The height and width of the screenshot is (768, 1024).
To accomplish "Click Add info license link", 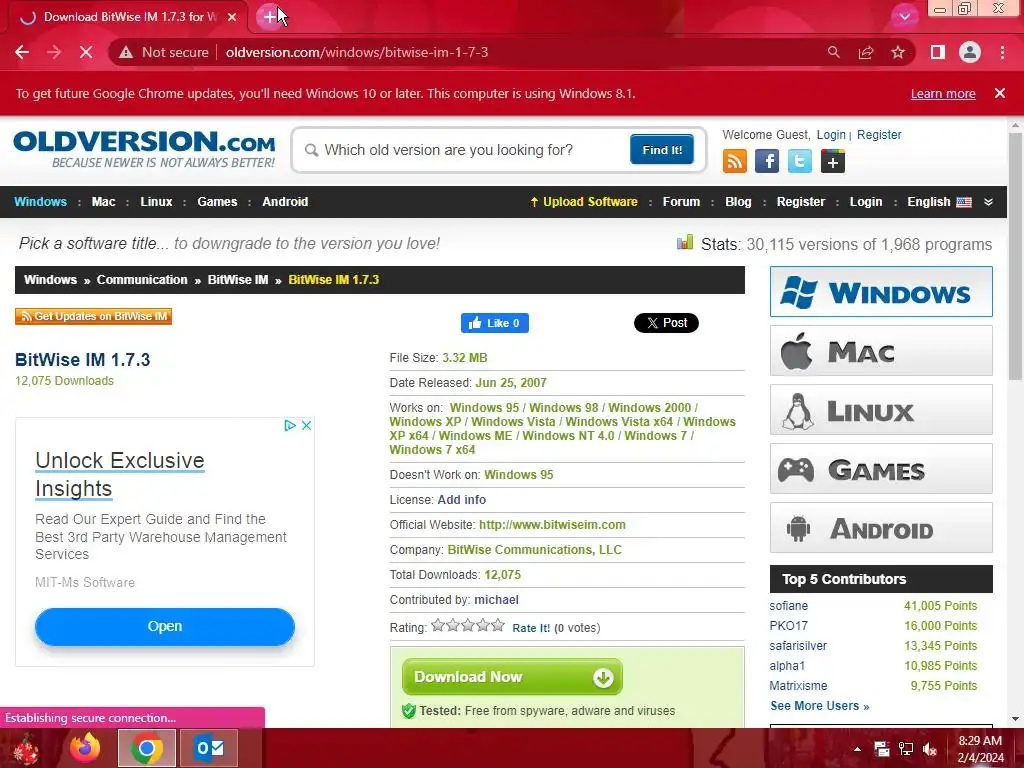I will click(461, 500).
